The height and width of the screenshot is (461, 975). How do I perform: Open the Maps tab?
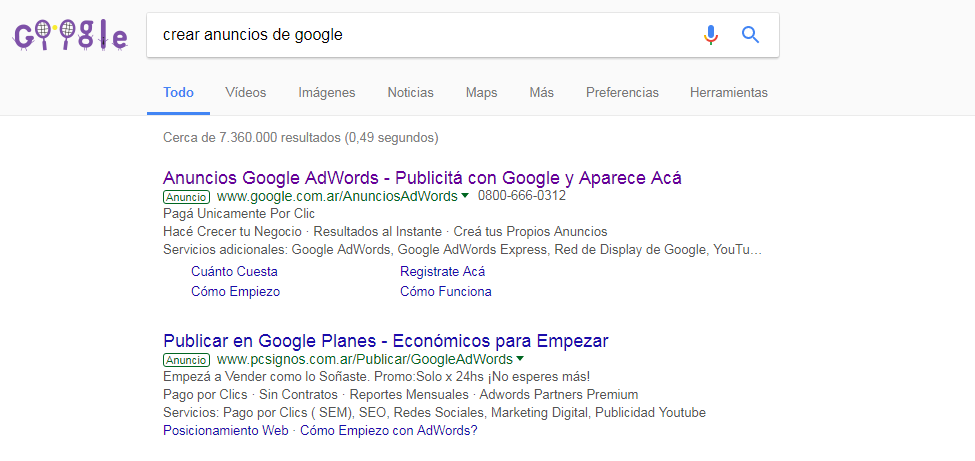pyautogui.click(x=481, y=93)
